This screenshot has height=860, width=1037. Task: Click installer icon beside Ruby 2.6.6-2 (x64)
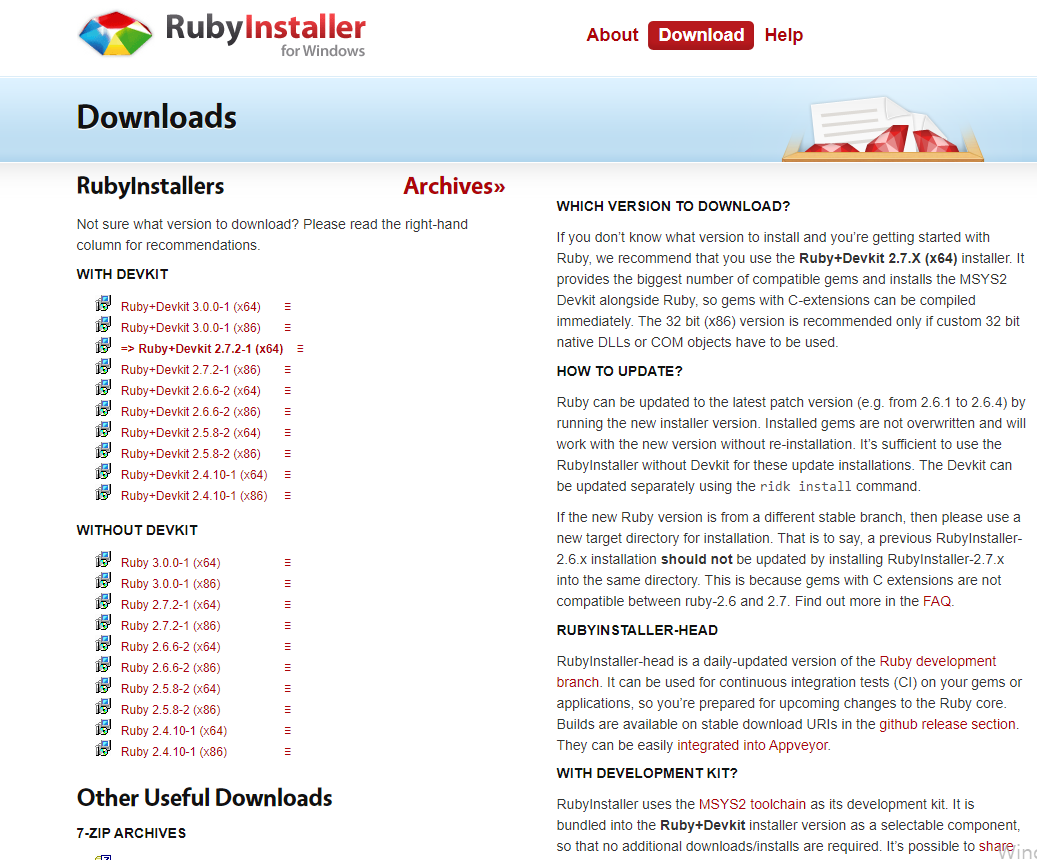coord(103,644)
